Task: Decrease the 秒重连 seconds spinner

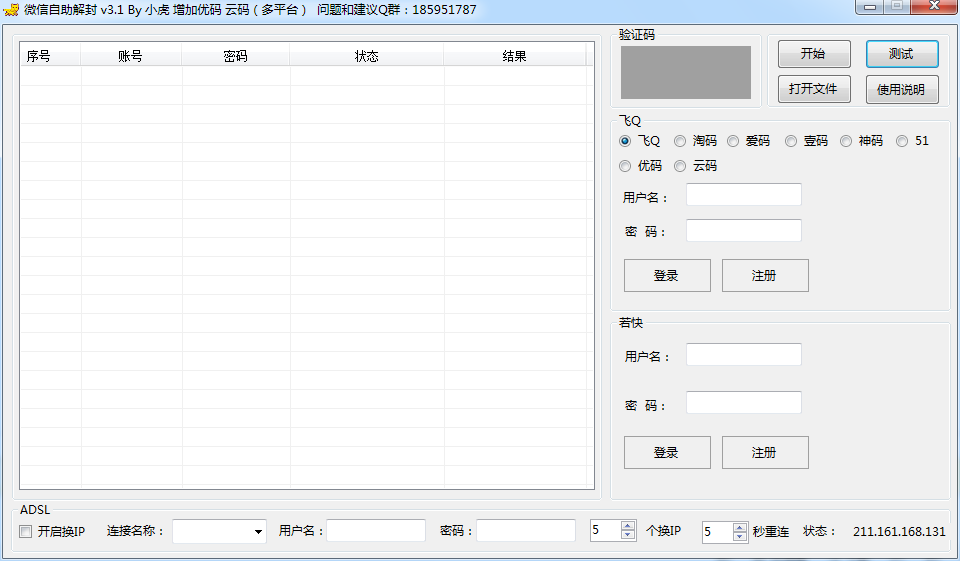Action: point(740,537)
